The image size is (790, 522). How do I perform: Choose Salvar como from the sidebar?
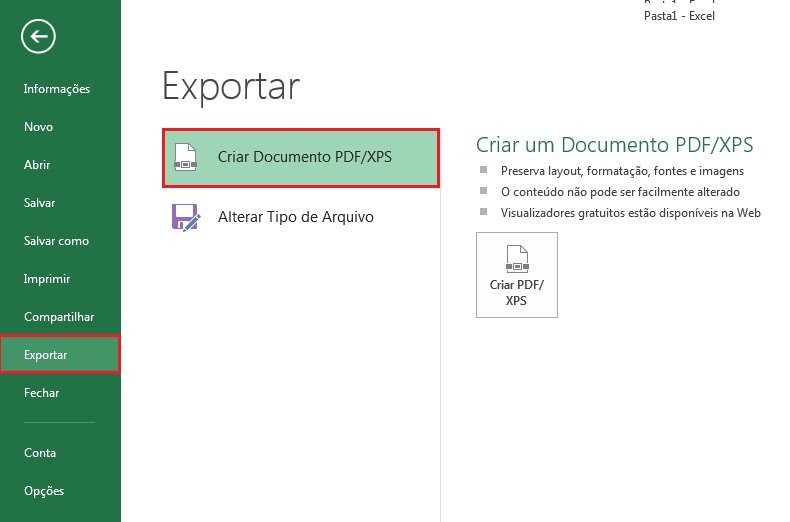pos(56,241)
